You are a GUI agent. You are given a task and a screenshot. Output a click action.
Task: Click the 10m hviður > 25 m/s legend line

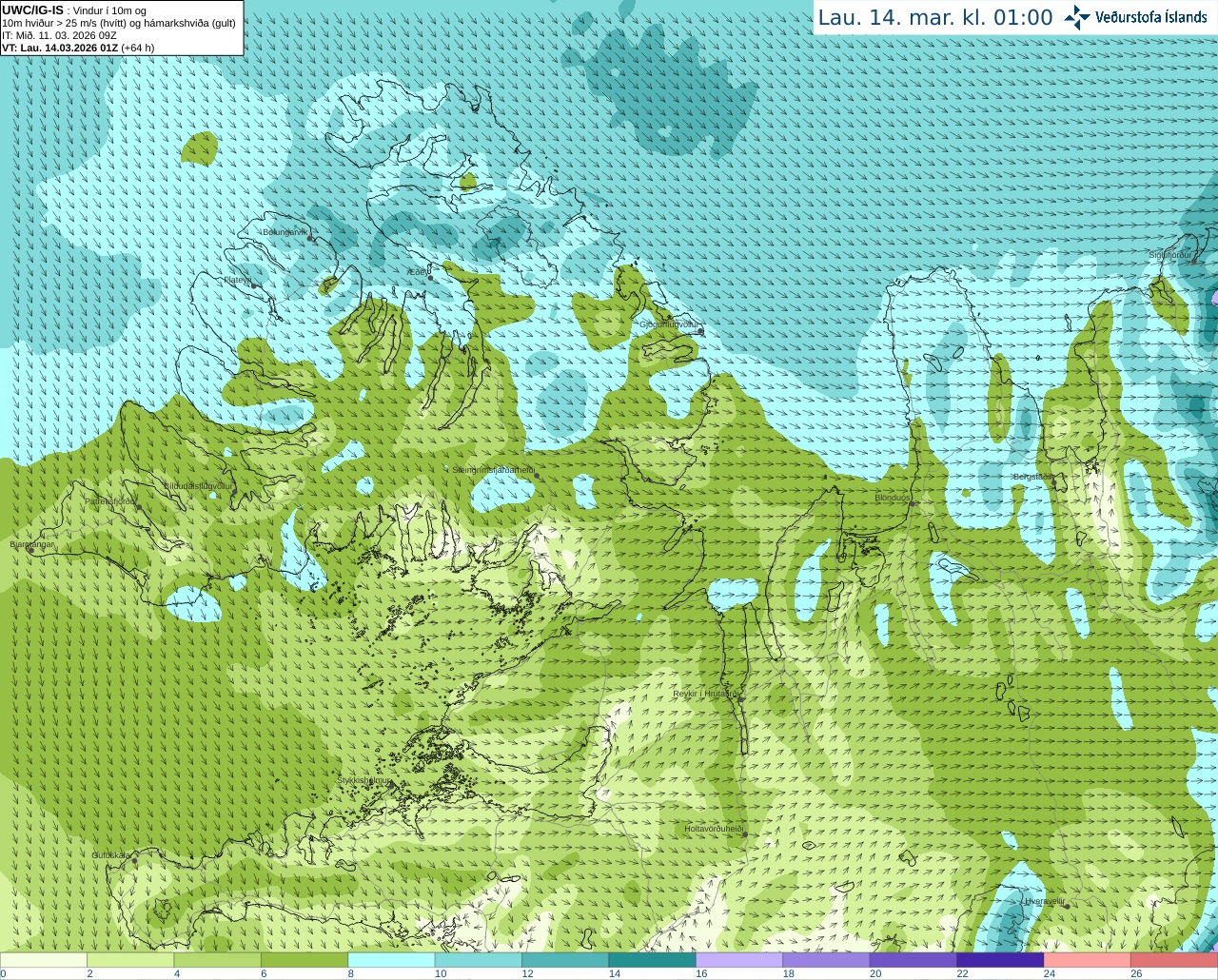pyautogui.click(x=119, y=23)
